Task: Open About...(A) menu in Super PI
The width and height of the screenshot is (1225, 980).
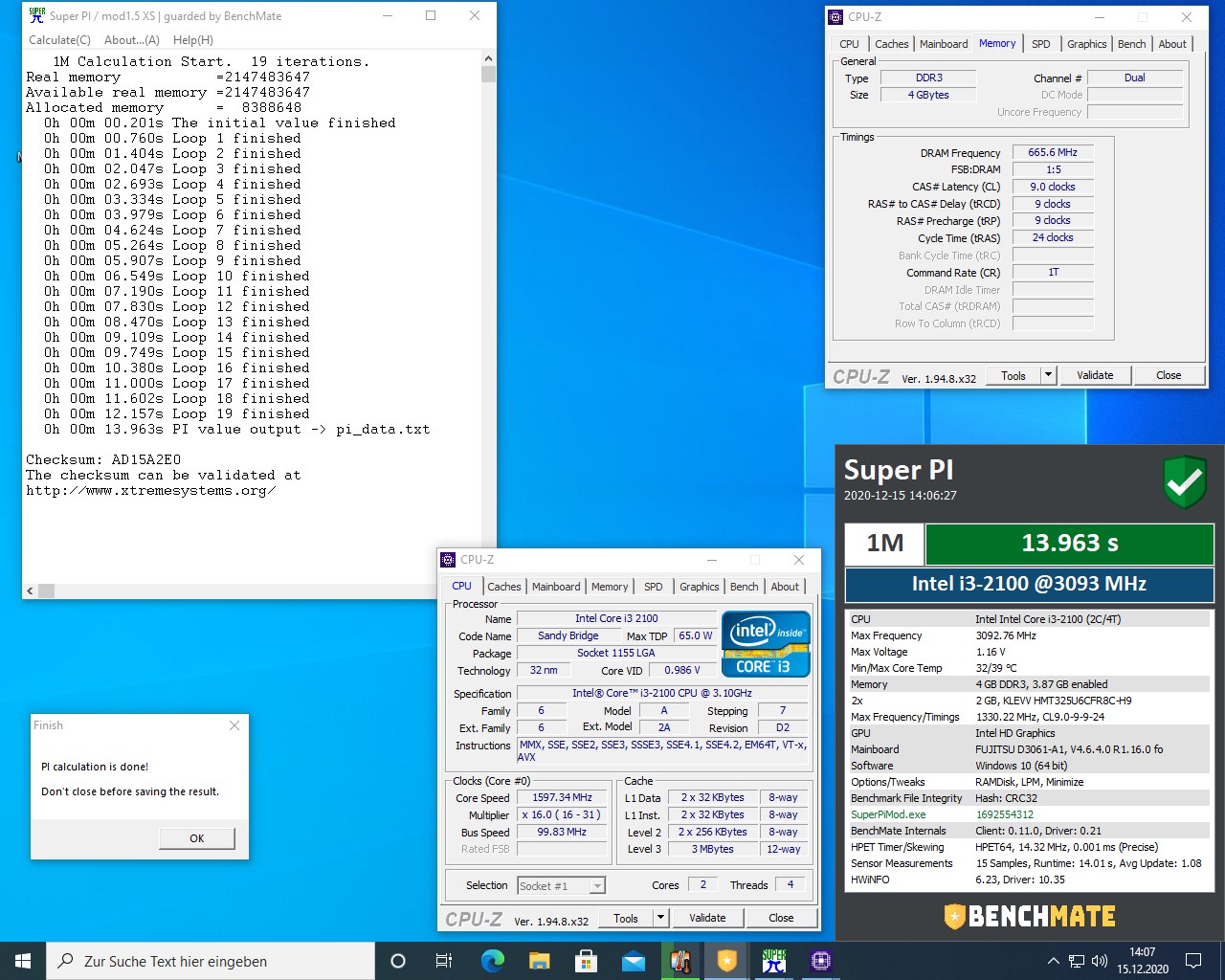Action: (132, 40)
